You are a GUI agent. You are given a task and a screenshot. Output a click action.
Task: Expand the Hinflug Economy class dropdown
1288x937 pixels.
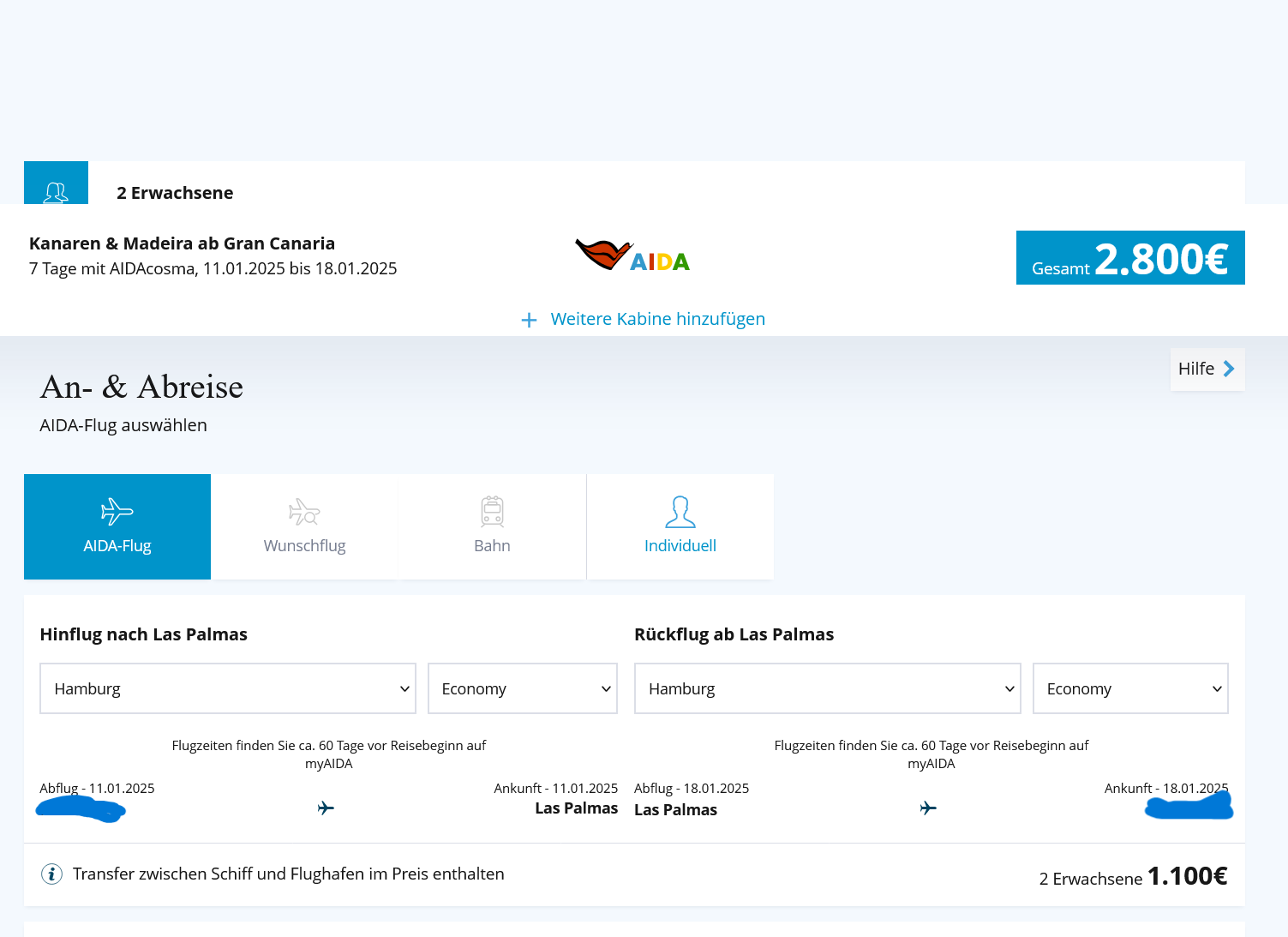pyautogui.click(x=523, y=688)
